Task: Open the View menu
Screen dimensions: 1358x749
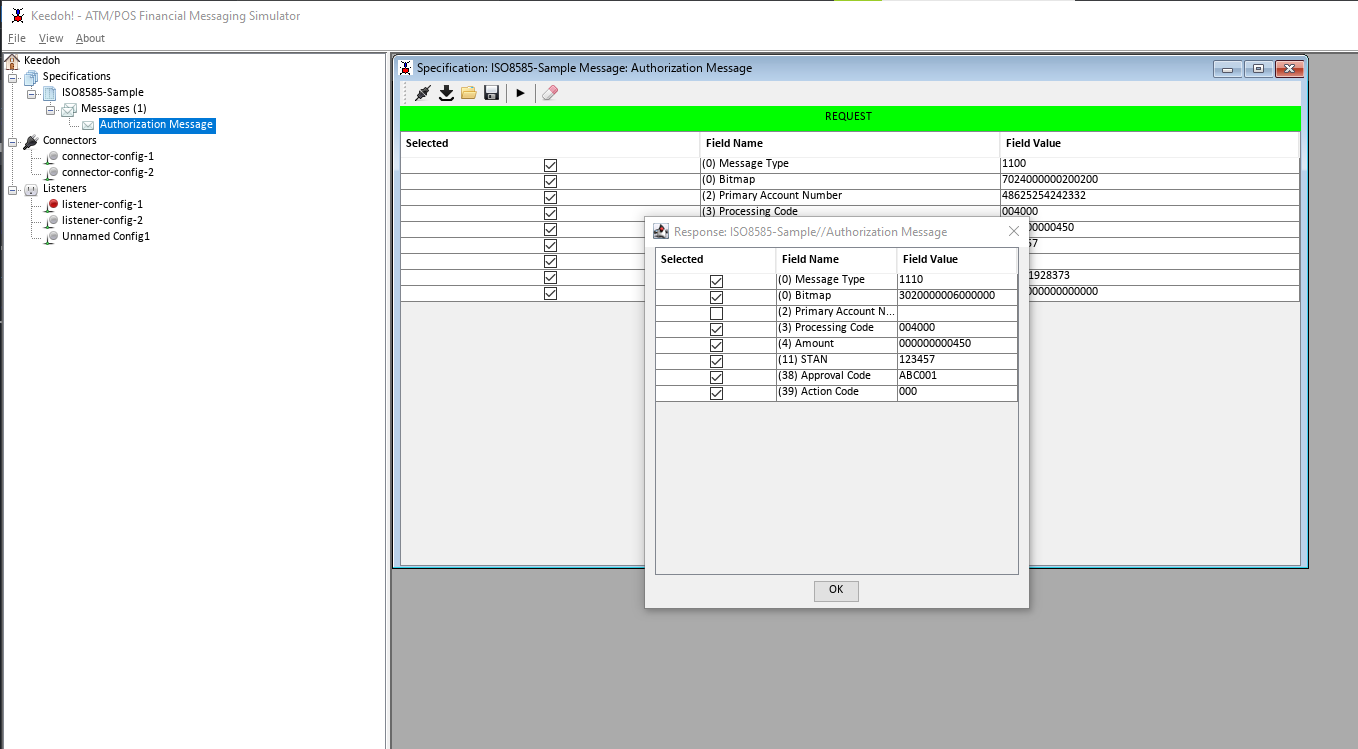Action: coord(51,38)
